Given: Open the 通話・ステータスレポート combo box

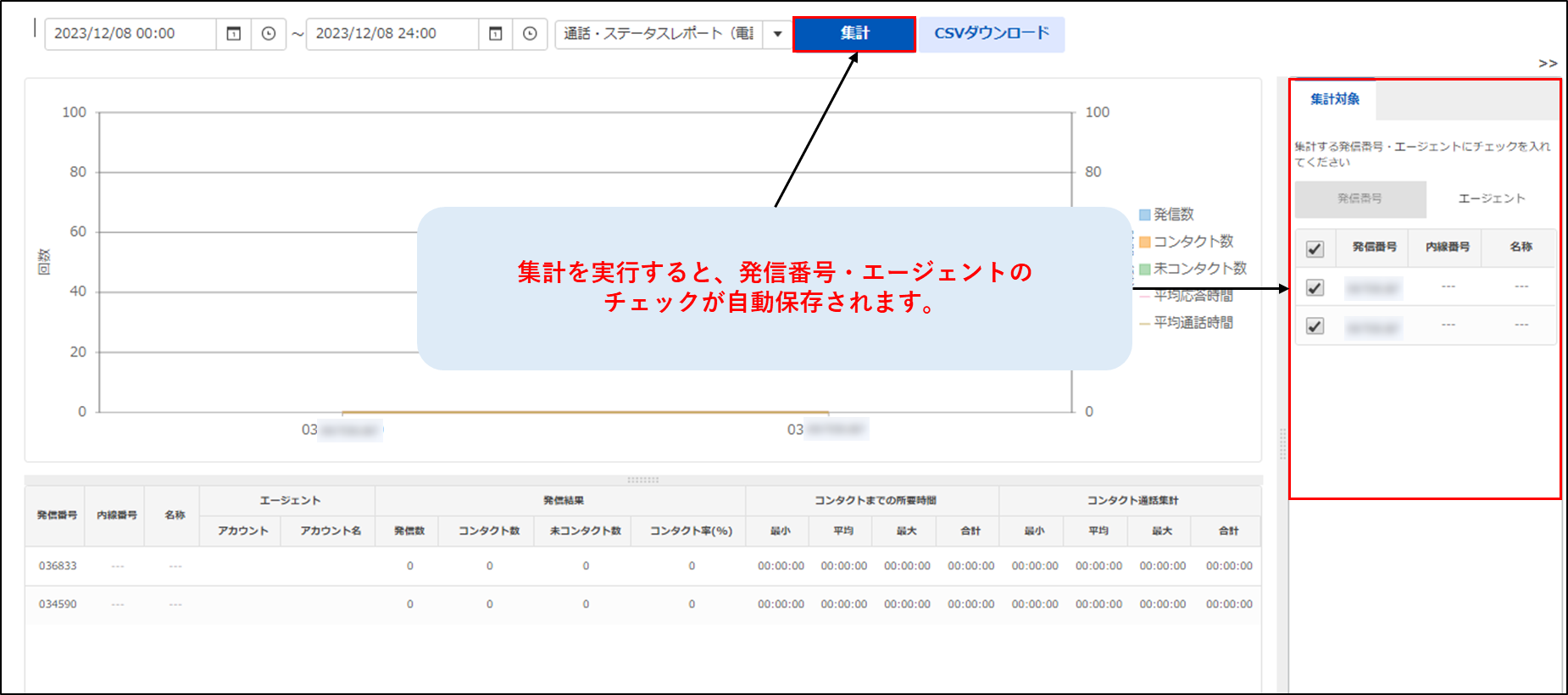Looking at the screenshot, I should click(659, 34).
